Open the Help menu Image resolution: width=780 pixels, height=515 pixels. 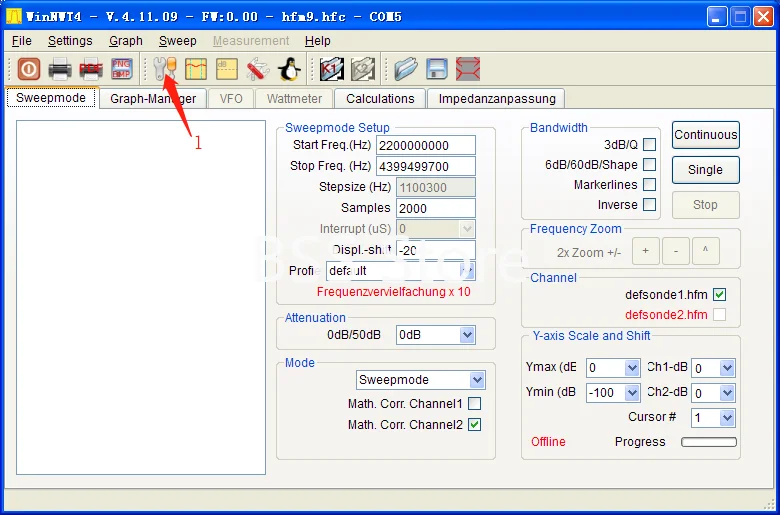(x=317, y=41)
